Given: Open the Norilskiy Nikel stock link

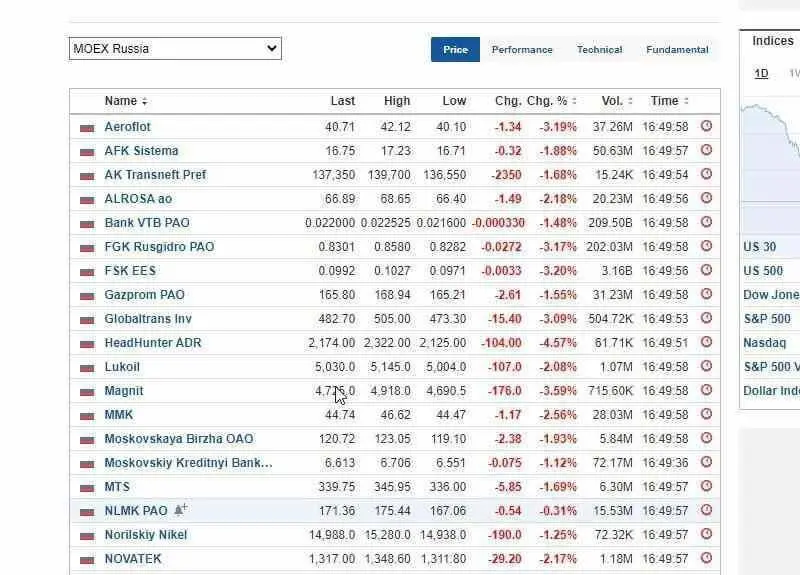Looking at the screenshot, I should pos(146,534).
